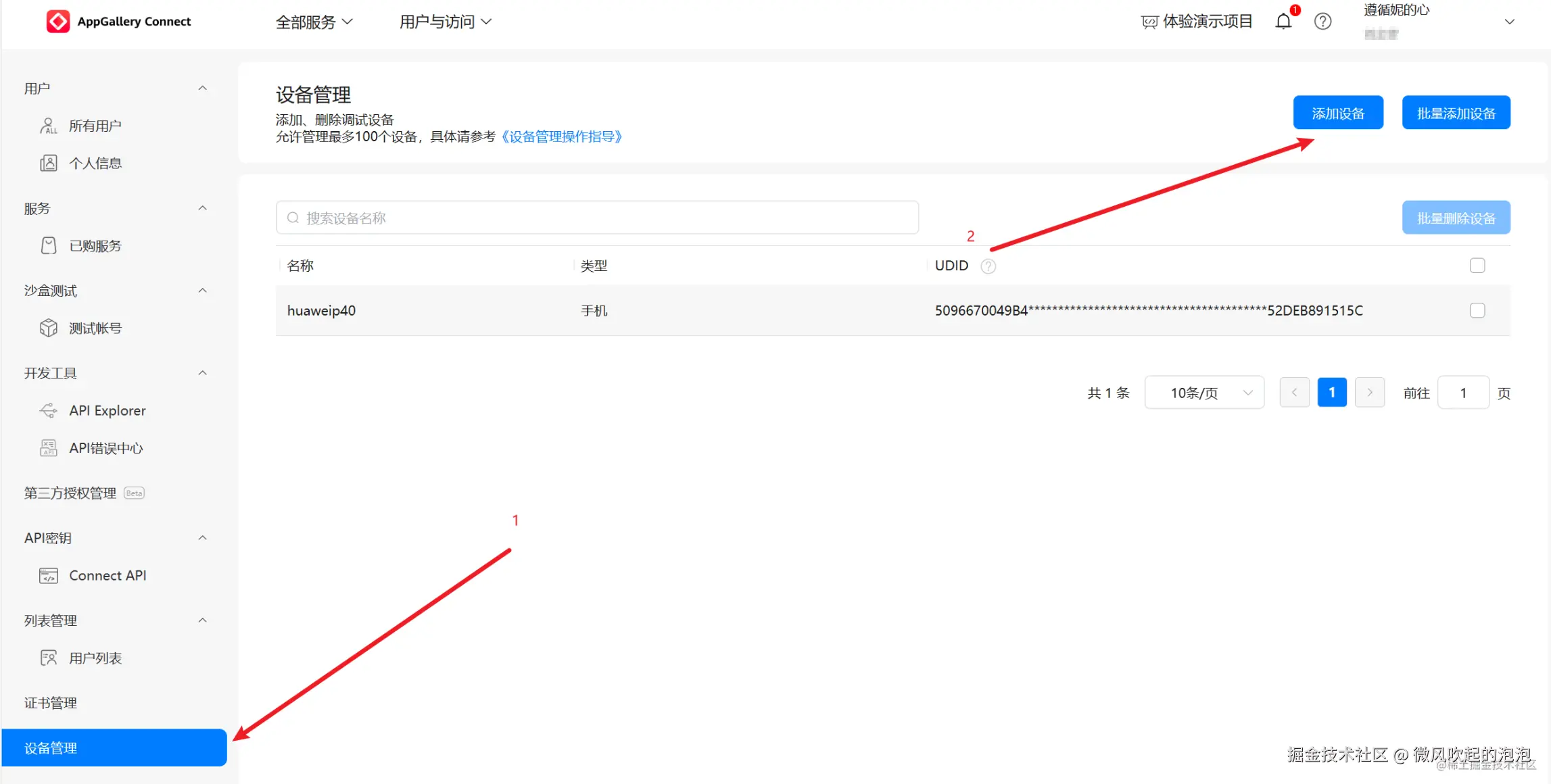
Task: Check the select-all devices header checkbox
Action: [x=1477, y=266]
